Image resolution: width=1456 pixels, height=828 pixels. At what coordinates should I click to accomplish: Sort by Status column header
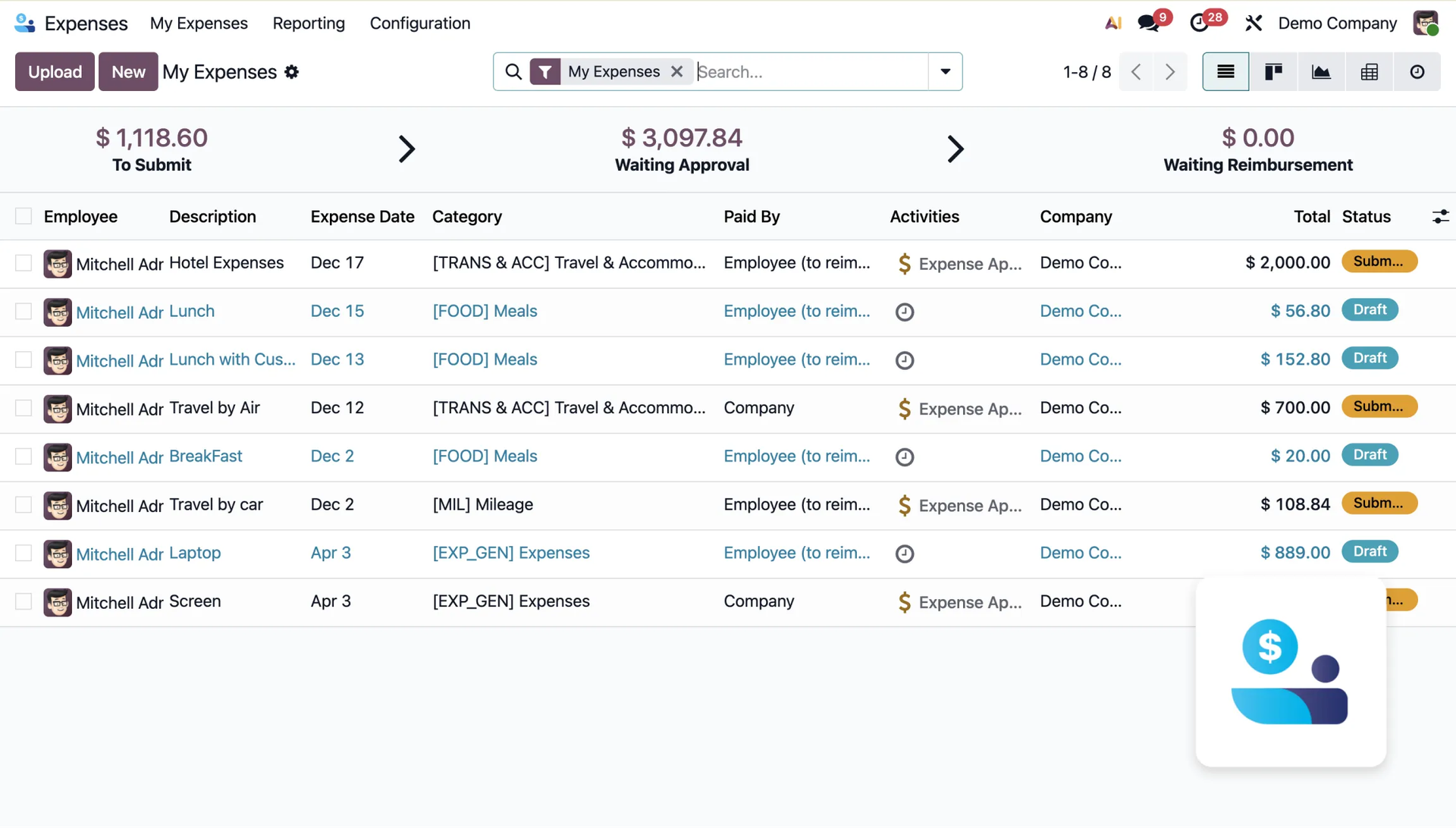coord(1366,217)
